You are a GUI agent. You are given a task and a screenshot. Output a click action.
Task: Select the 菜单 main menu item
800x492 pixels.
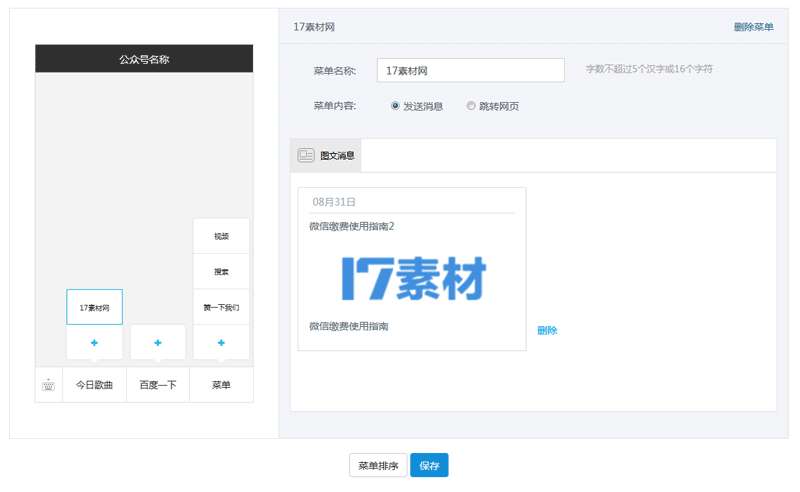(x=221, y=385)
